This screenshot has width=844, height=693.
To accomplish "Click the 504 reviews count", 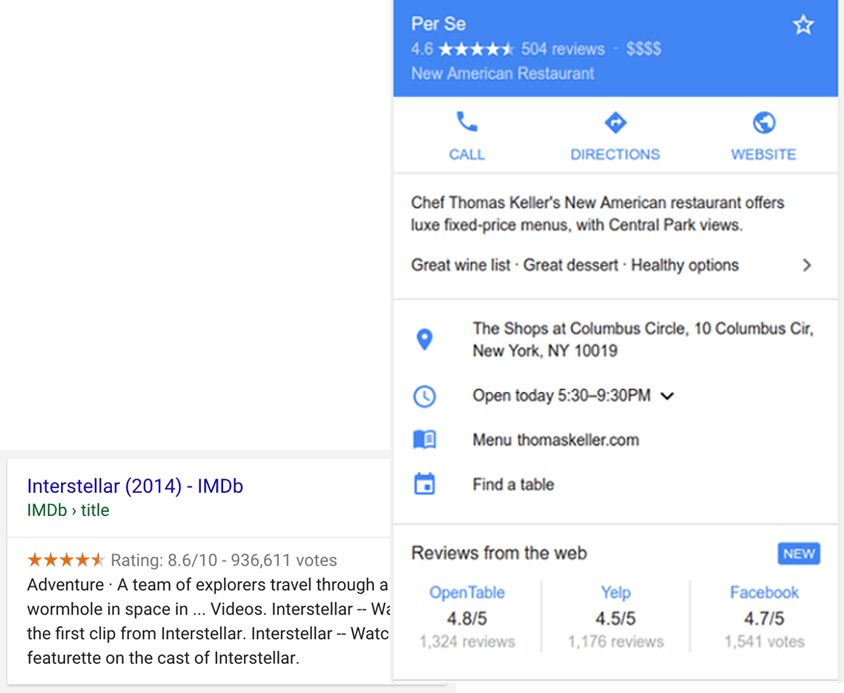I will pyautogui.click(x=562, y=49).
